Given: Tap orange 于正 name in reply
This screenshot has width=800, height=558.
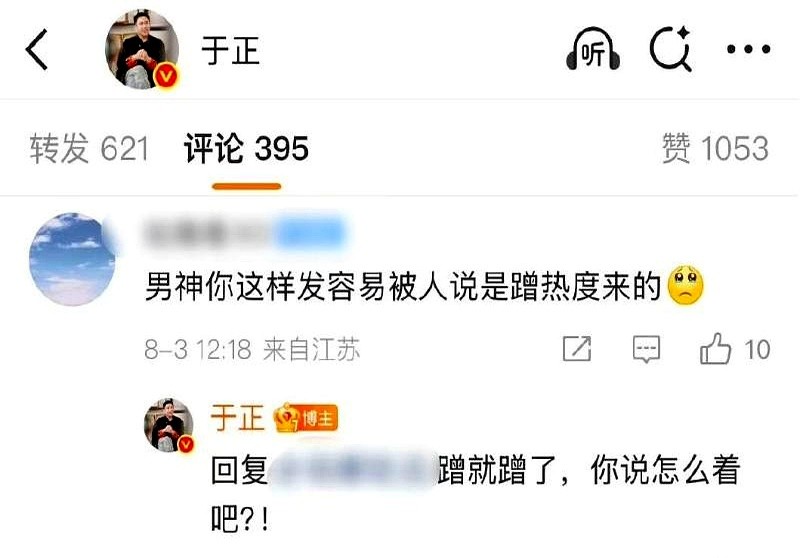Looking at the screenshot, I should 238,418.
